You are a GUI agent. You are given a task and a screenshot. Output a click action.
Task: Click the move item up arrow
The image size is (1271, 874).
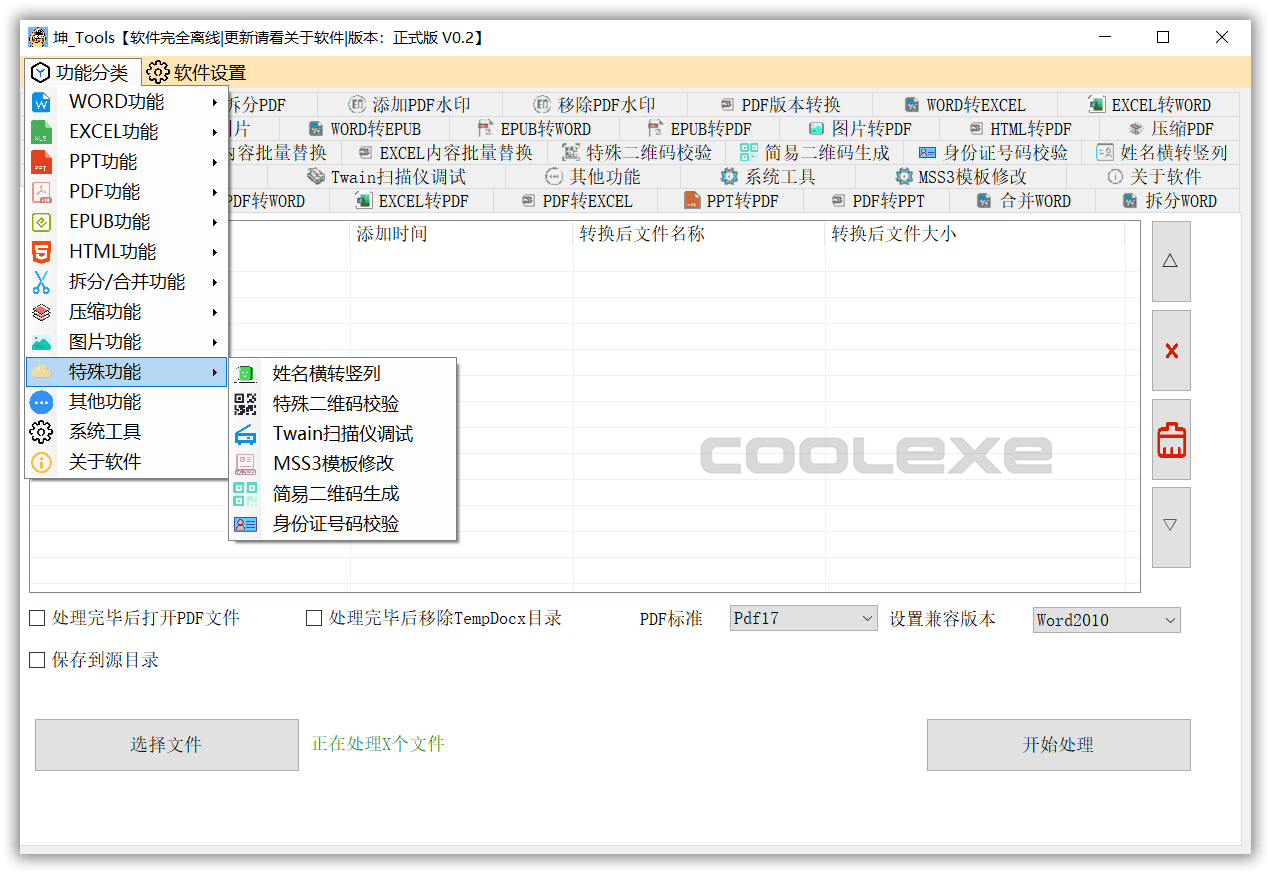point(1170,261)
